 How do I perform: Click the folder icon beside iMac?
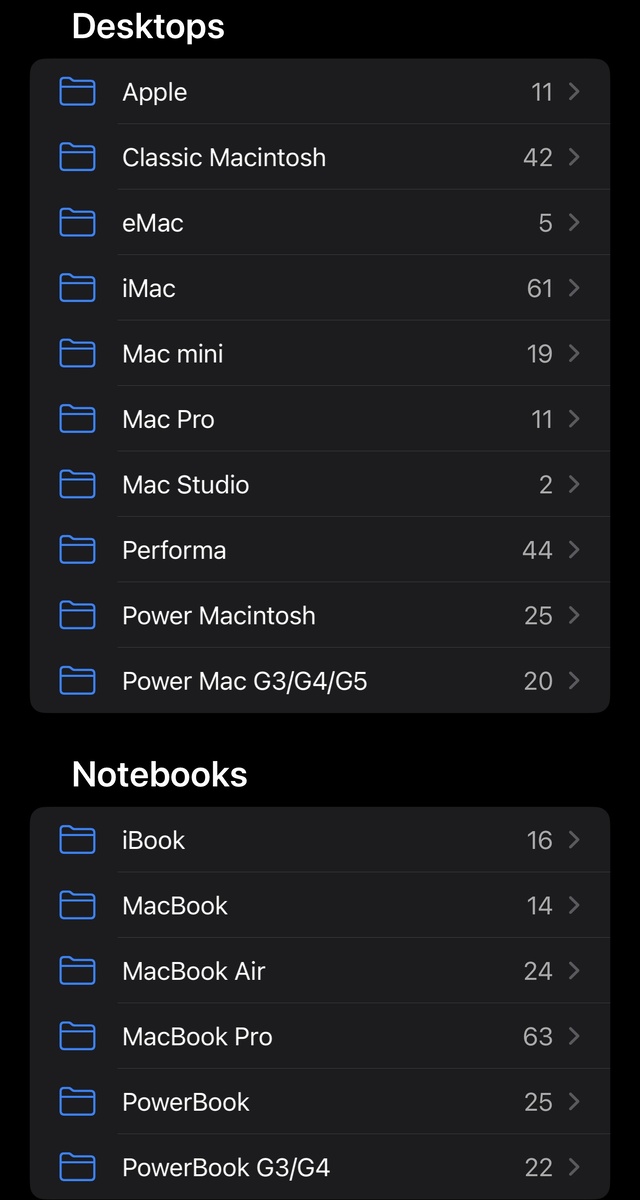tap(77, 288)
